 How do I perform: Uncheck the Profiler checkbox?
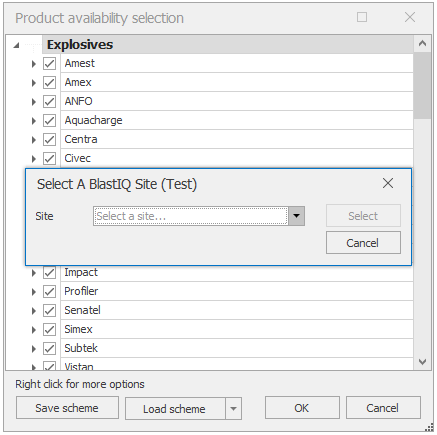coord(49,292)
